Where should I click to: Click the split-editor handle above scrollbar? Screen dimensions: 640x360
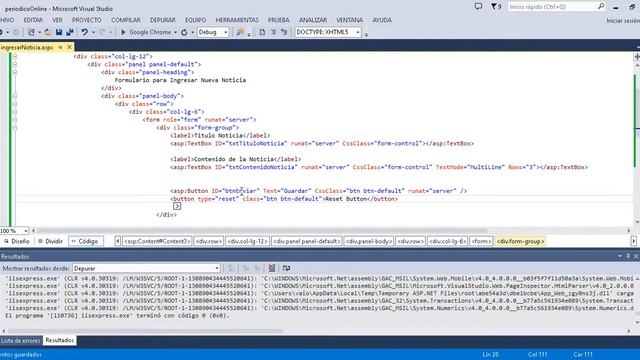pos(636,56)
